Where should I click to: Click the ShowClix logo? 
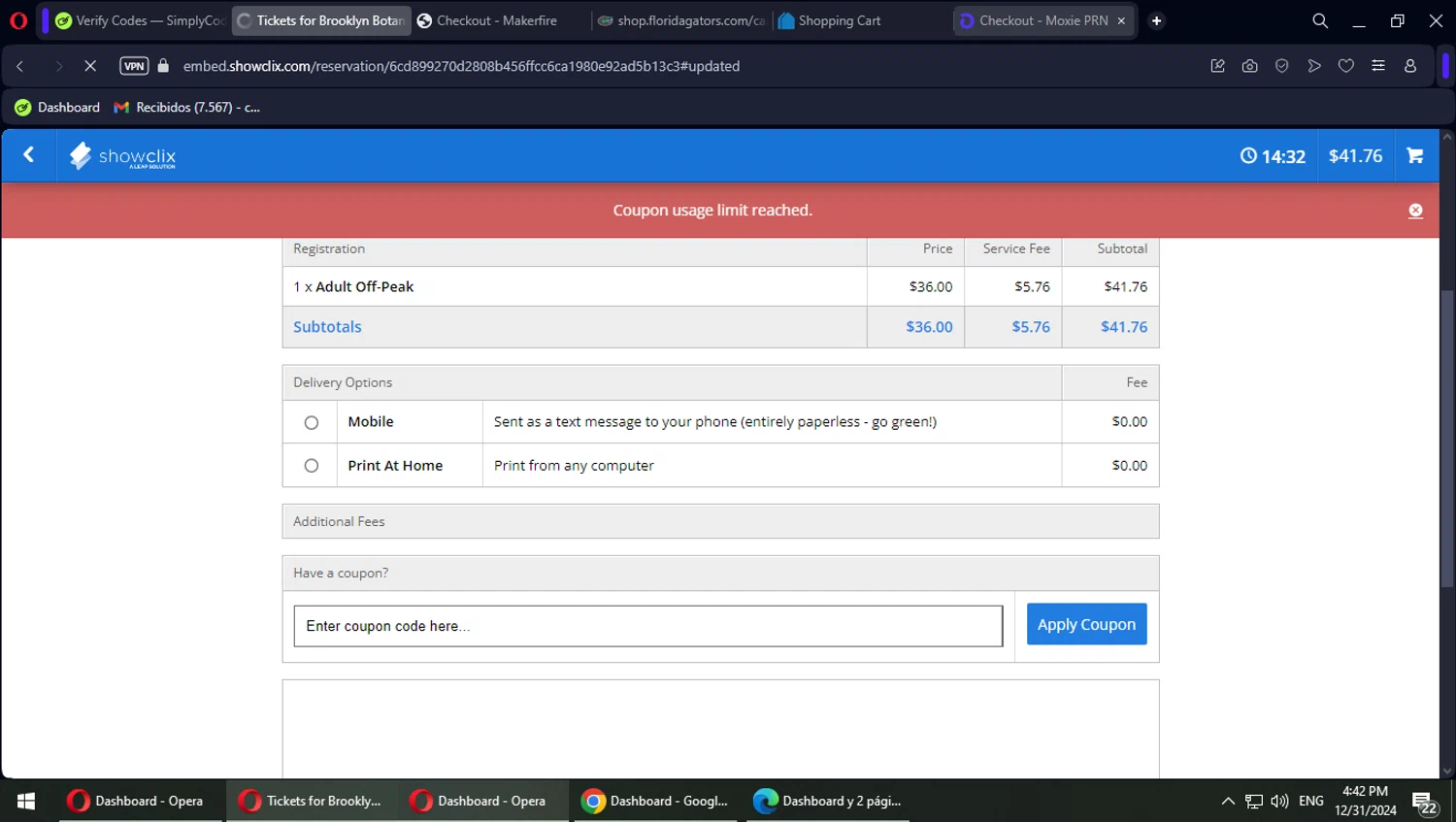point(123,156)
